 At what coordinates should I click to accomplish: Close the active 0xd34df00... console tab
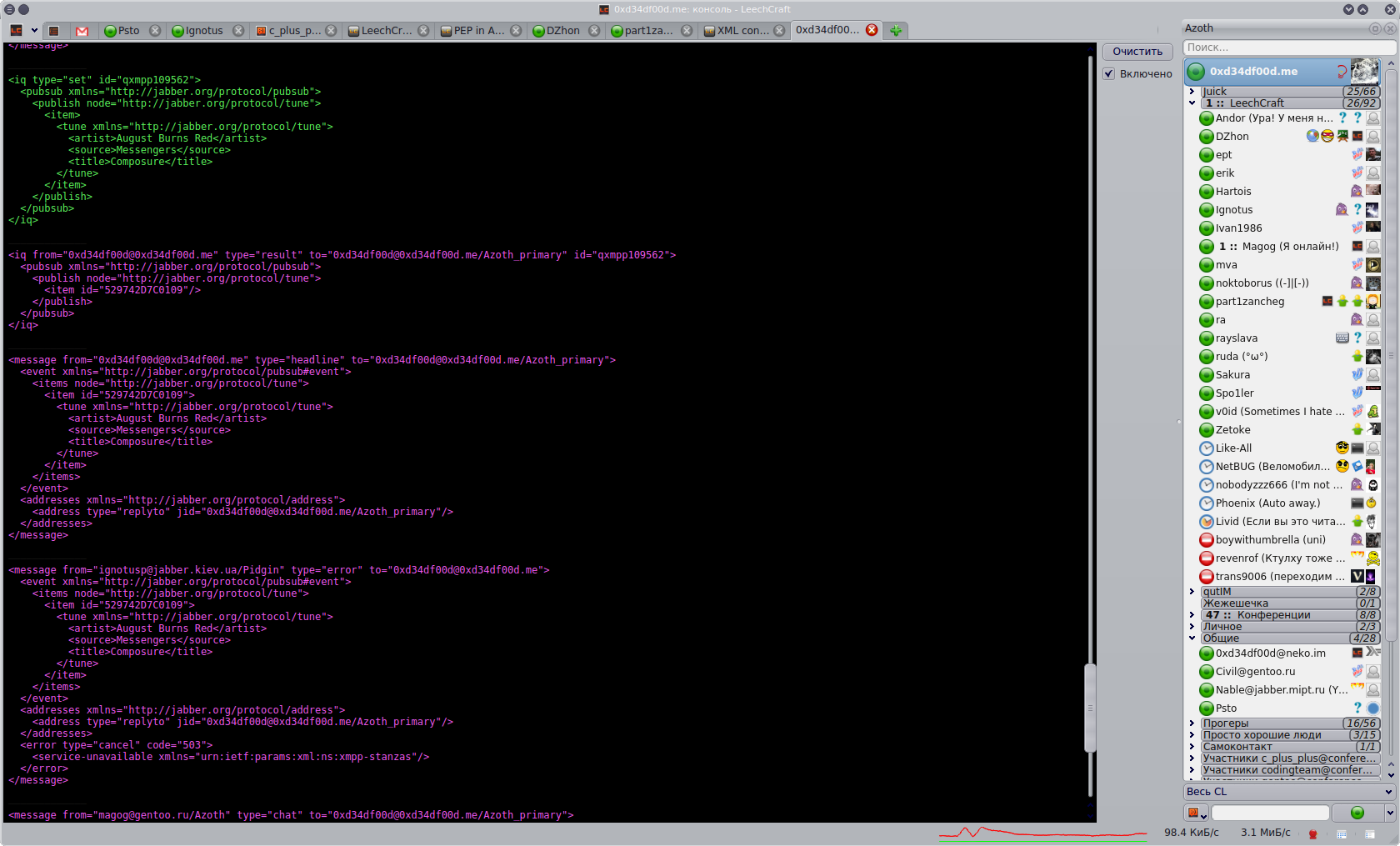coord(872,30)
